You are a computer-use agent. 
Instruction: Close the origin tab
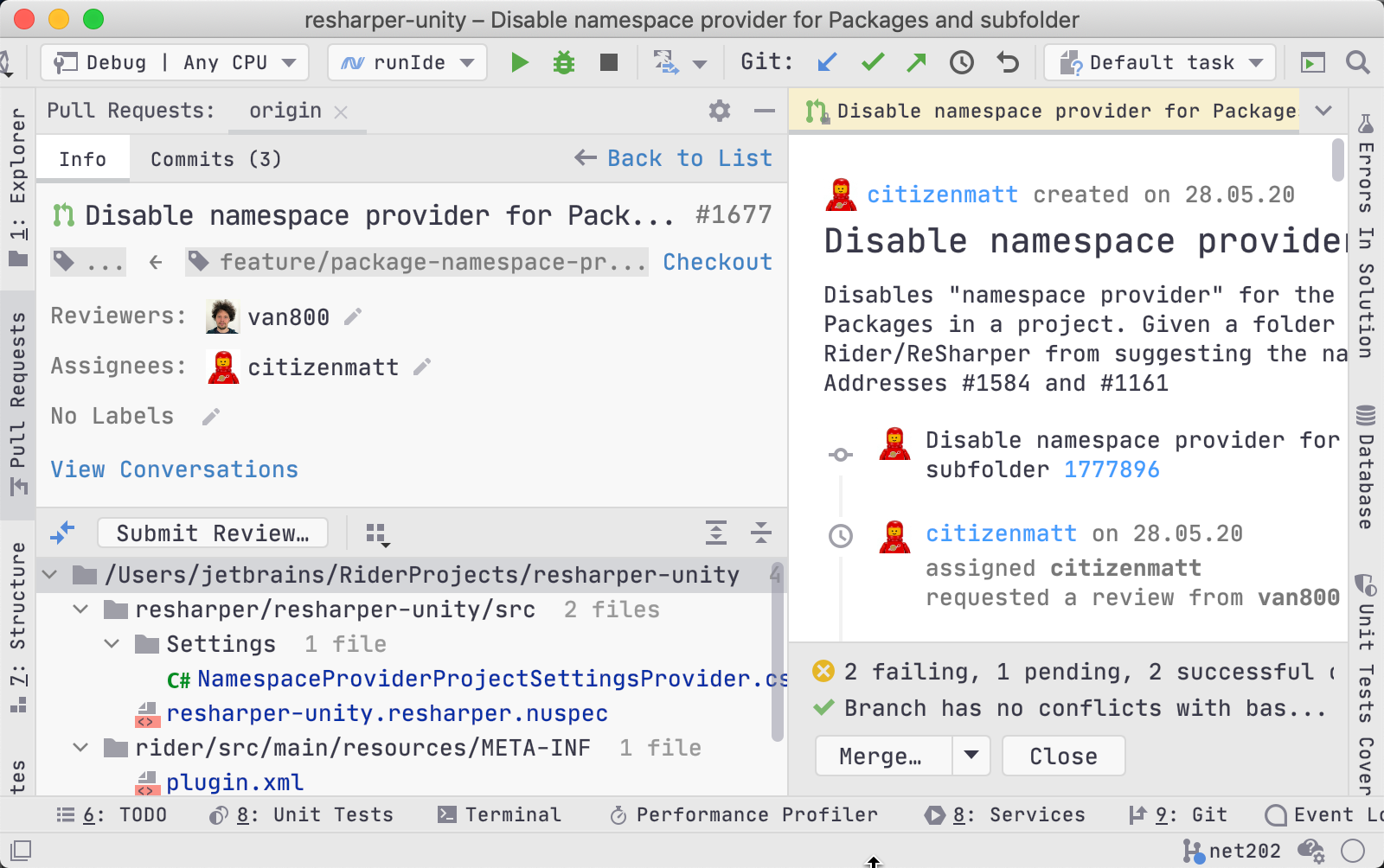(341, 112)
